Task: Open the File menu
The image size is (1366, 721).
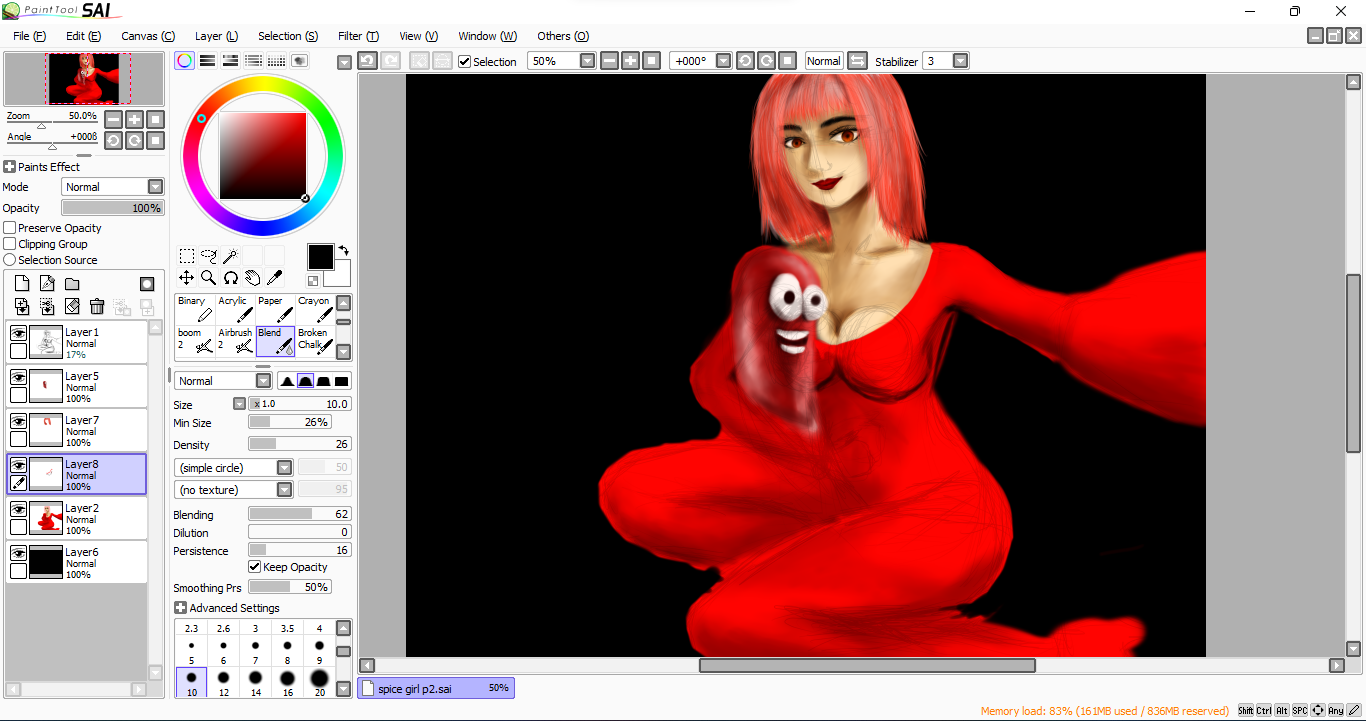Action: 30,36
